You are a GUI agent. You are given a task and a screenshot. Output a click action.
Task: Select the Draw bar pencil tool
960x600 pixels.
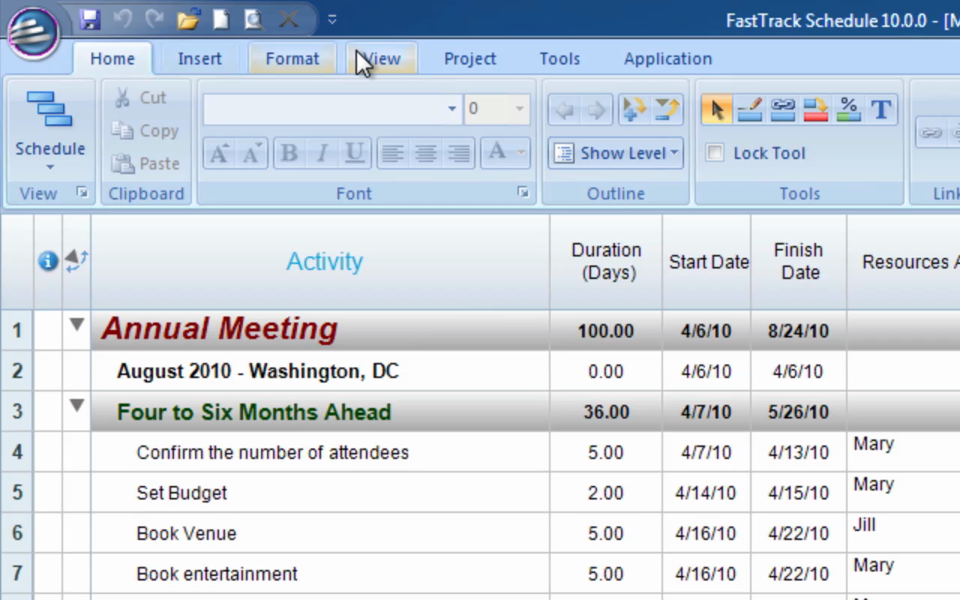pos(750,110)
